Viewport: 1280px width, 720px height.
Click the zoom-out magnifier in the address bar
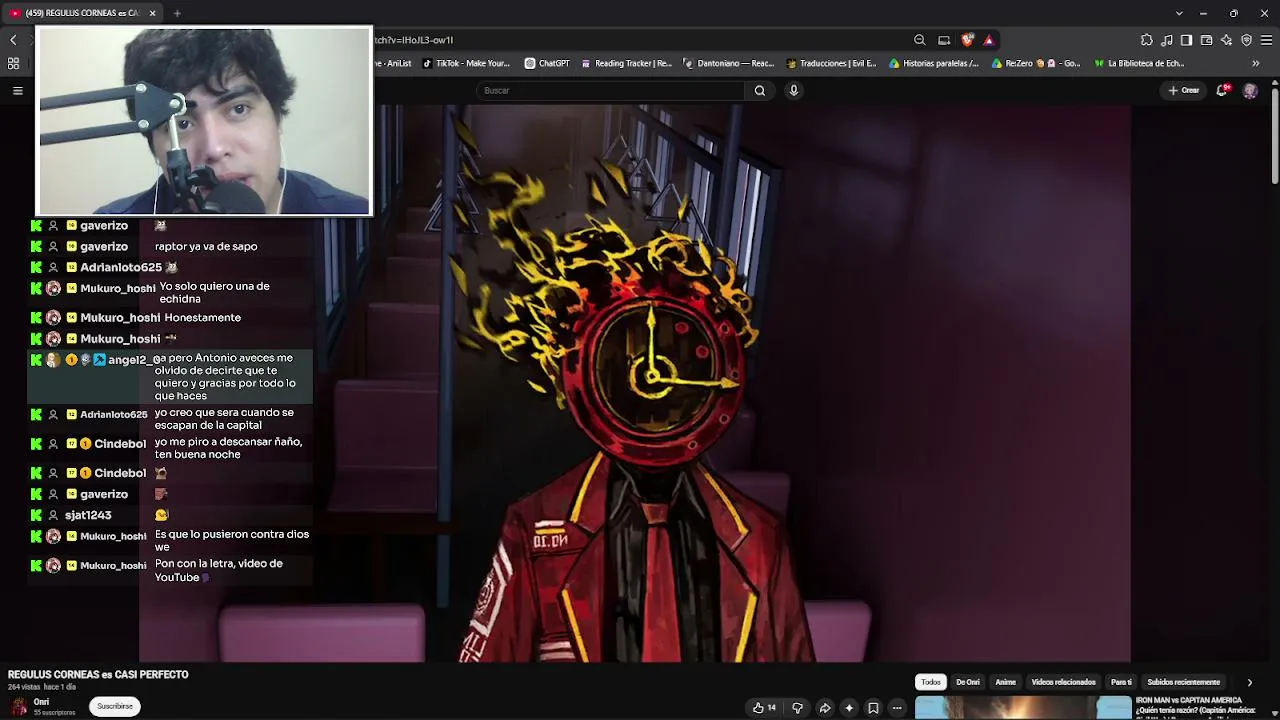(x=919, y=40)
